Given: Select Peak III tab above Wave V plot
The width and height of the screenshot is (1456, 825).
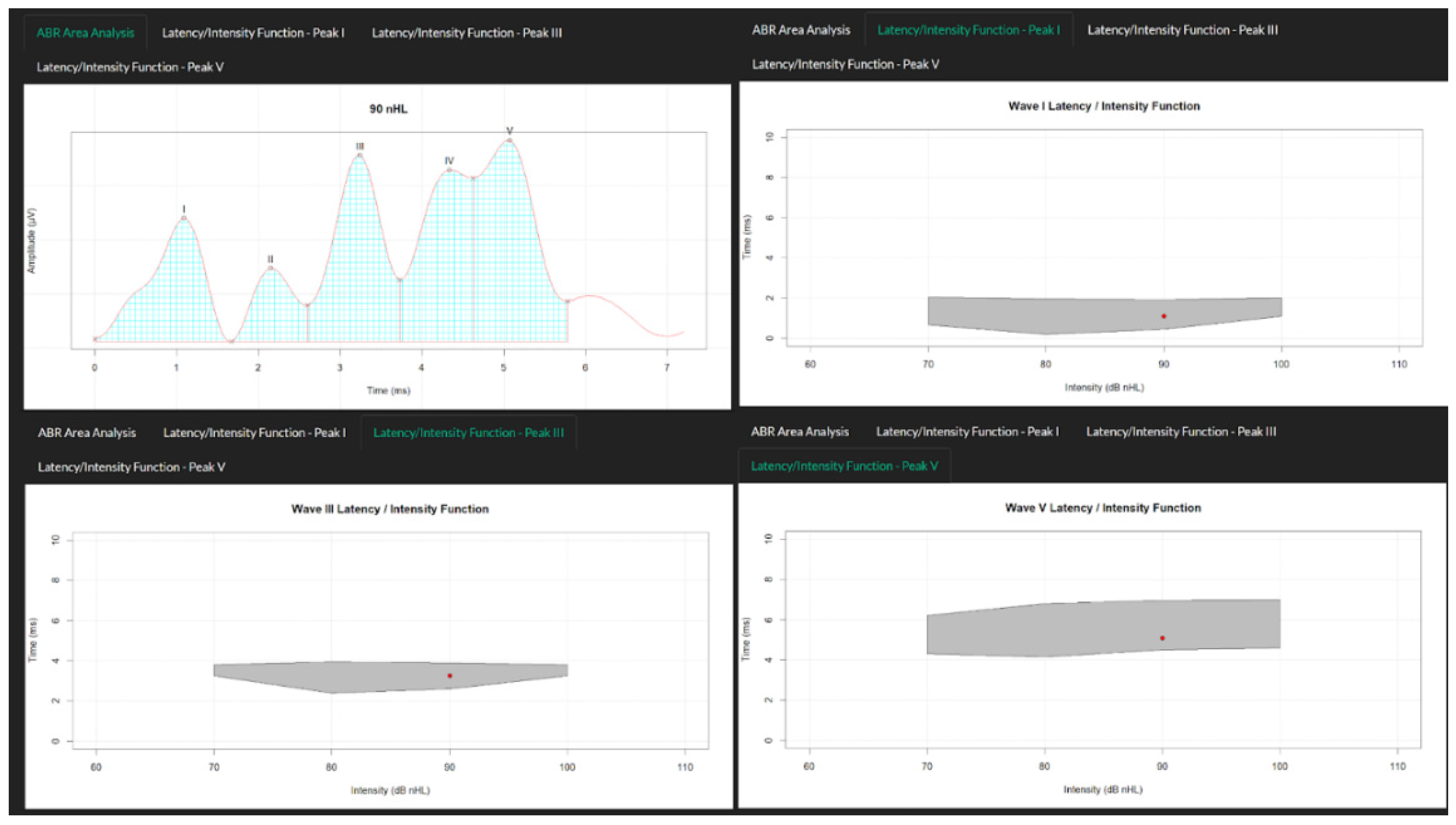Looking at the screenshot, I should pyautogui.click(x=1181, y=431).
